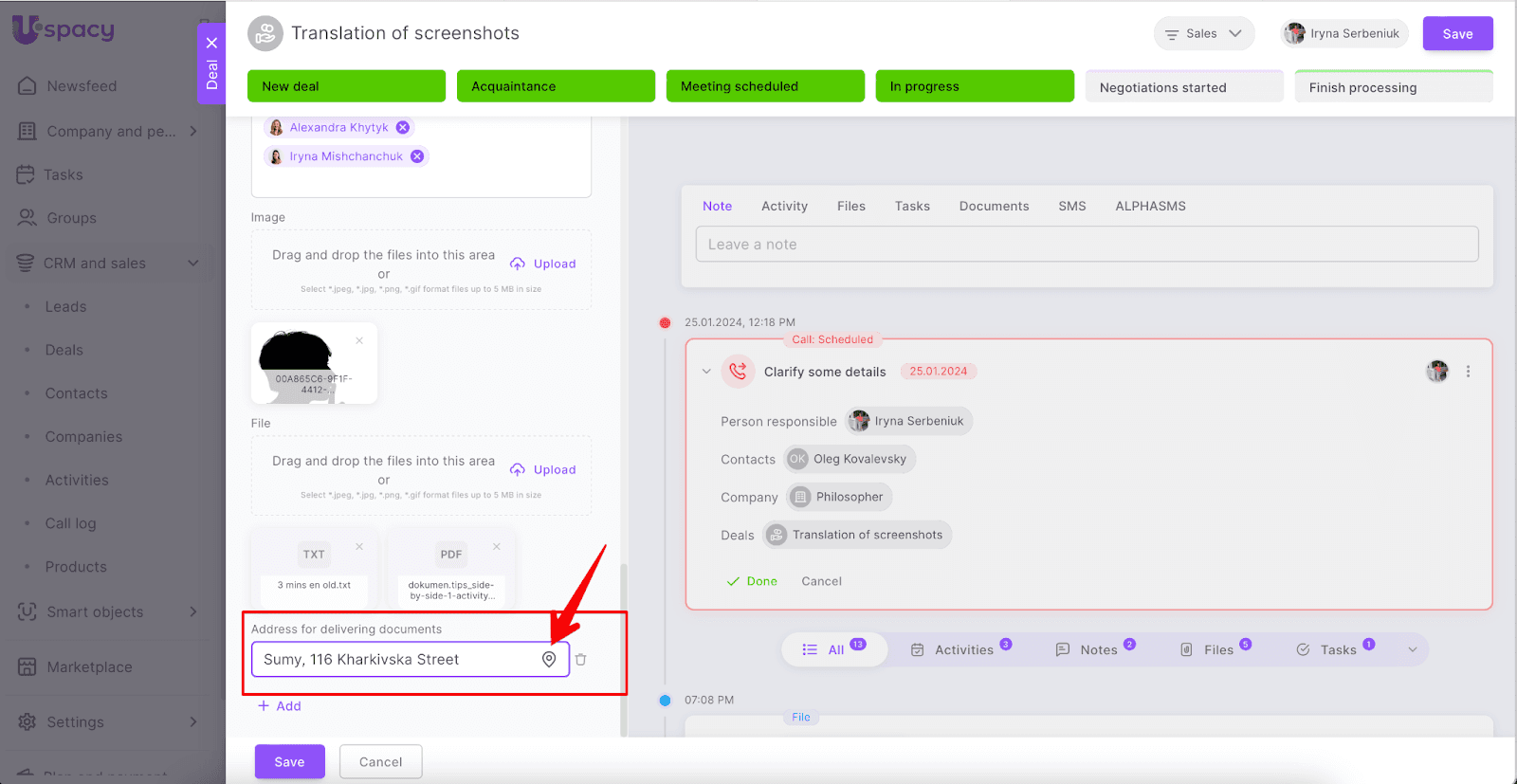The width and height of the screenshot is (1517, 784).
Task: Remove Alexandra Khytyk from the list
Action: pos(403,127)
